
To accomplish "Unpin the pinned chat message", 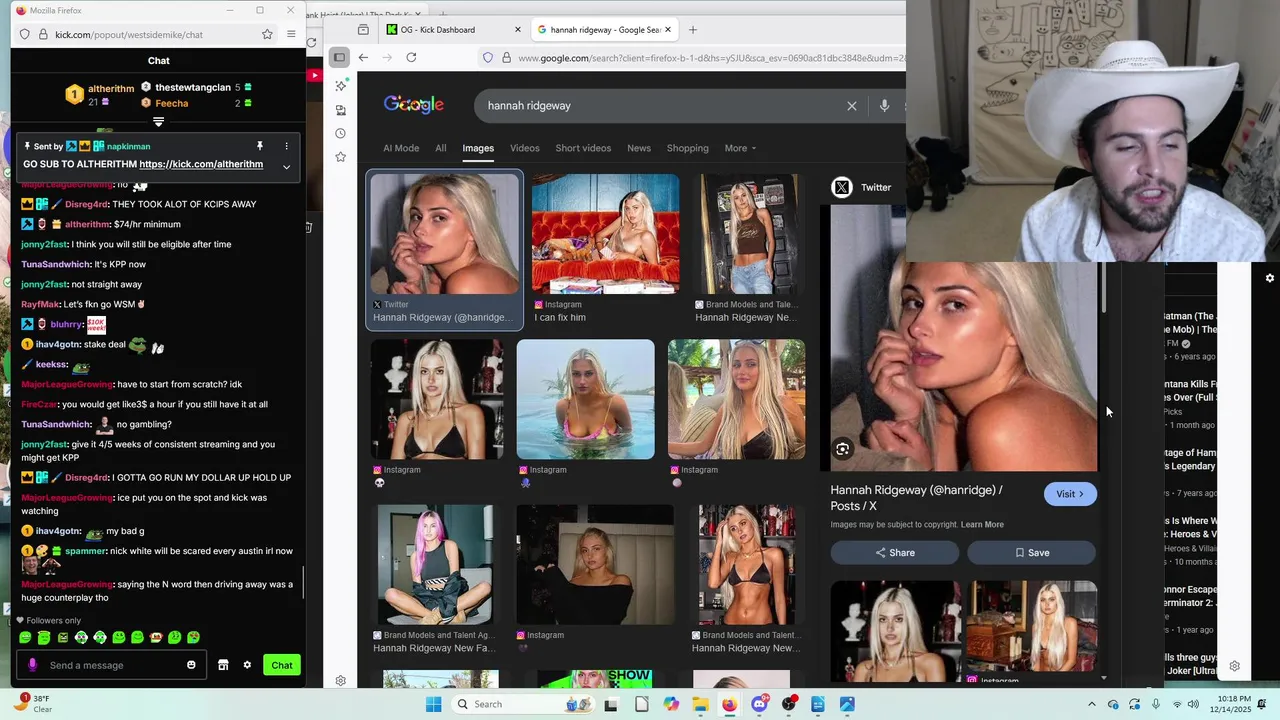I will point(259,146).
